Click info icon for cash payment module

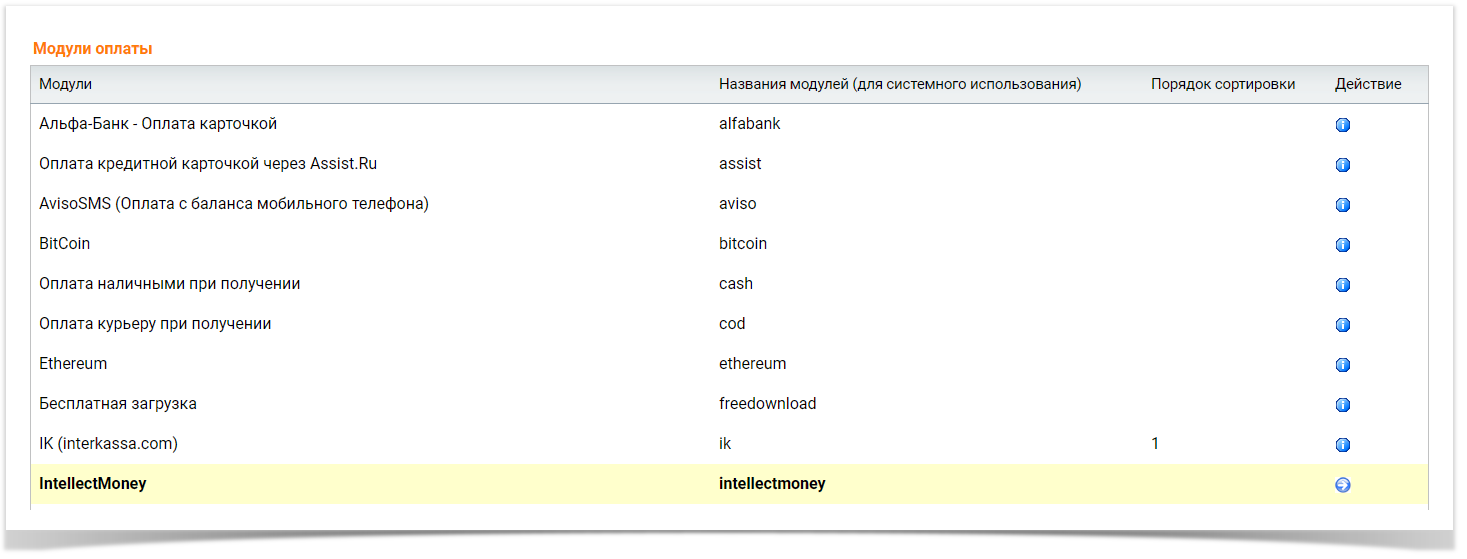[1343, 285]
